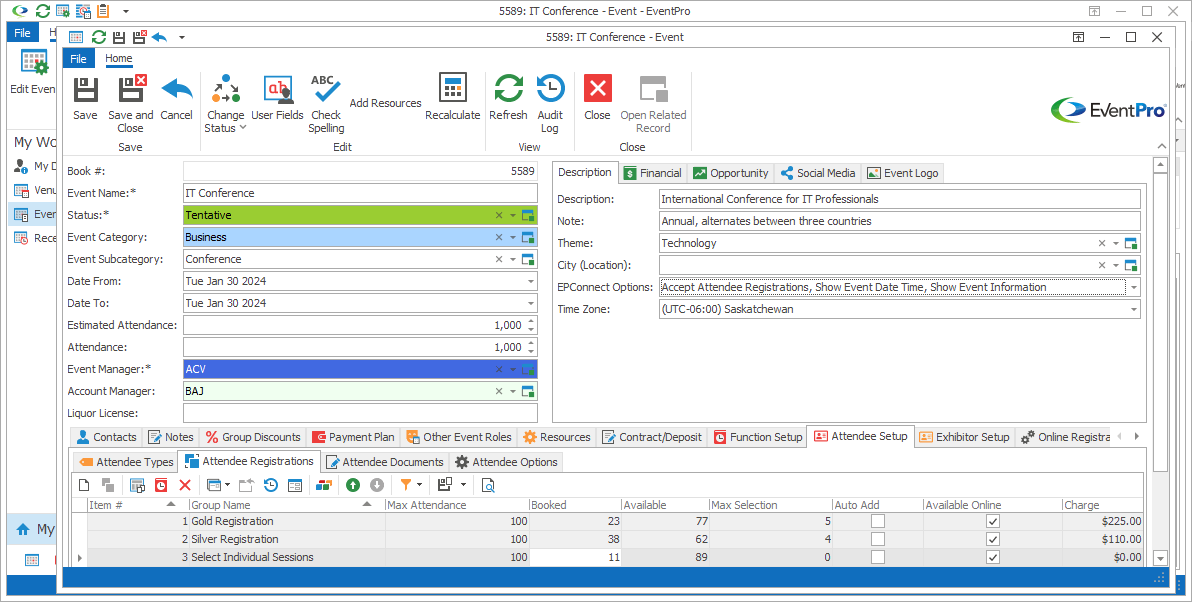
Task: Click Add Resources button
Action: (x=385, y=103)
